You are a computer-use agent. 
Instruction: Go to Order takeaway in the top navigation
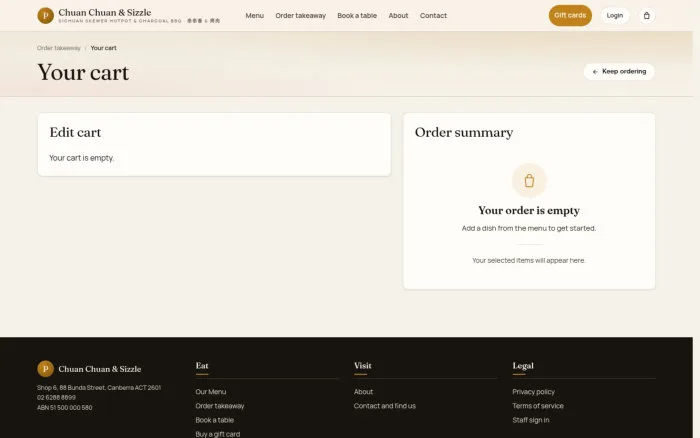coord(300,16)
